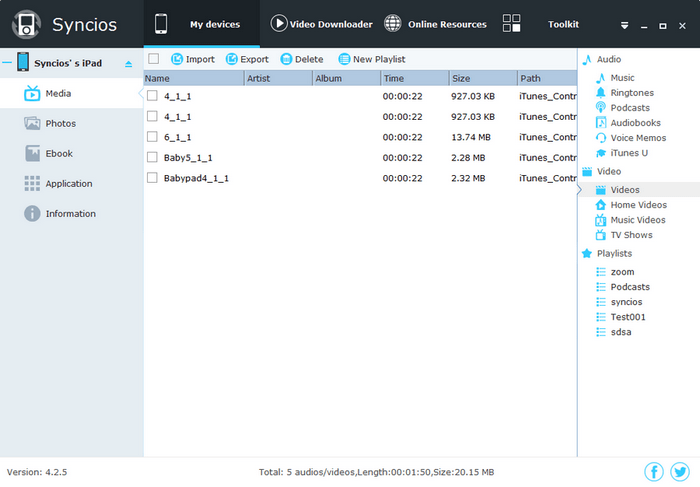
Task: Switch to the Video Downloader tab
Action: 321,24
